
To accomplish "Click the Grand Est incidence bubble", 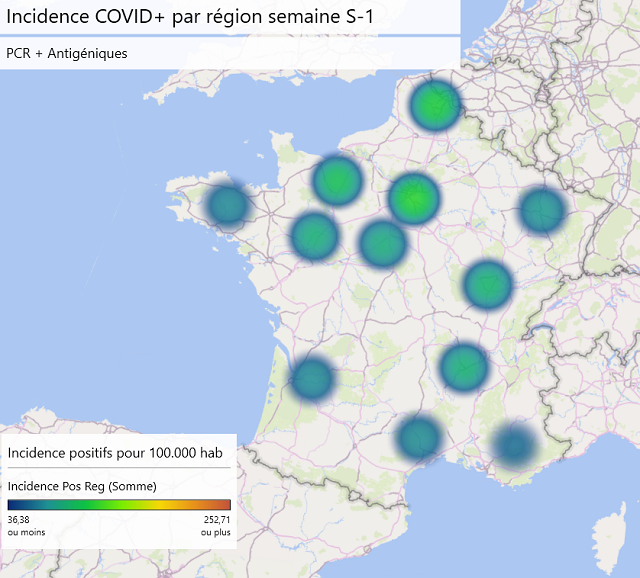I will pos(542,210).
